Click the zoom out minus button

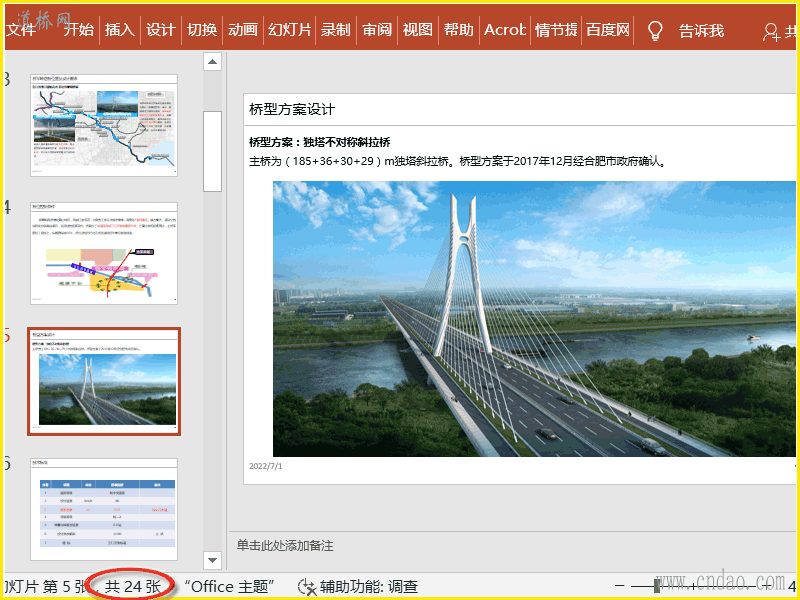coord(619,586)
